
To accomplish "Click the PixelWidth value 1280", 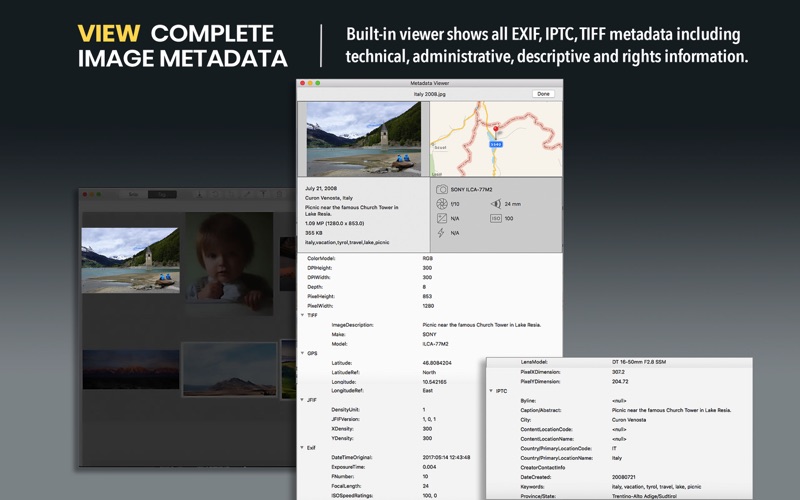I will 428,306.
